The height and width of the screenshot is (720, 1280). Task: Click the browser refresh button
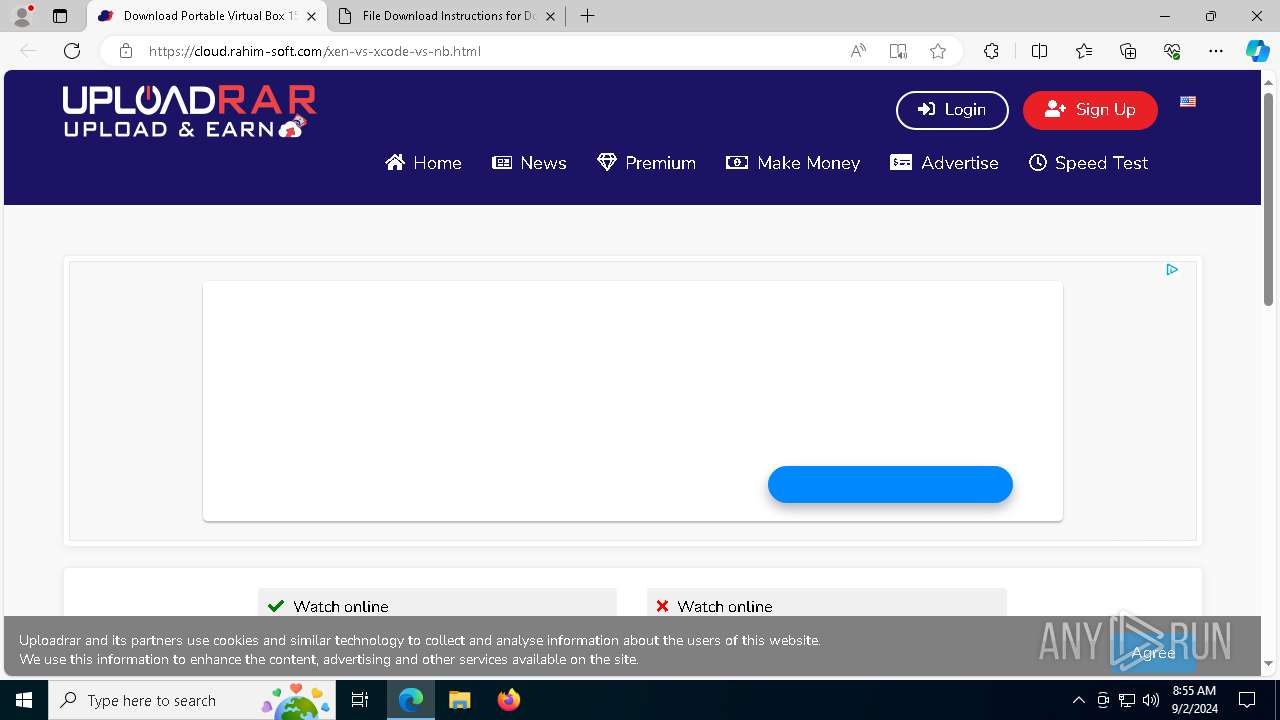coord(72,51)
